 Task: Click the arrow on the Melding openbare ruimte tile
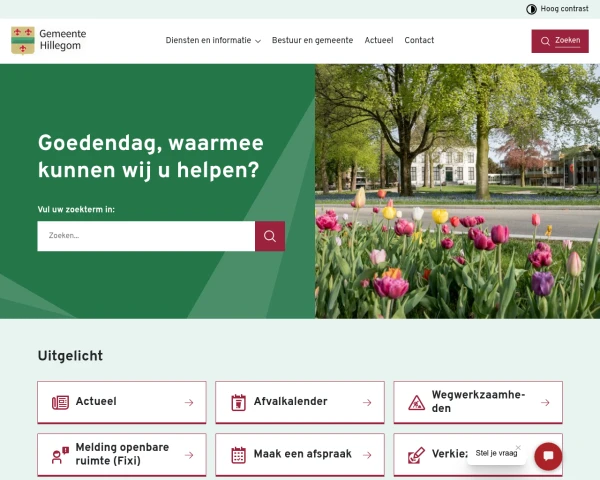[x=189, y=455]
